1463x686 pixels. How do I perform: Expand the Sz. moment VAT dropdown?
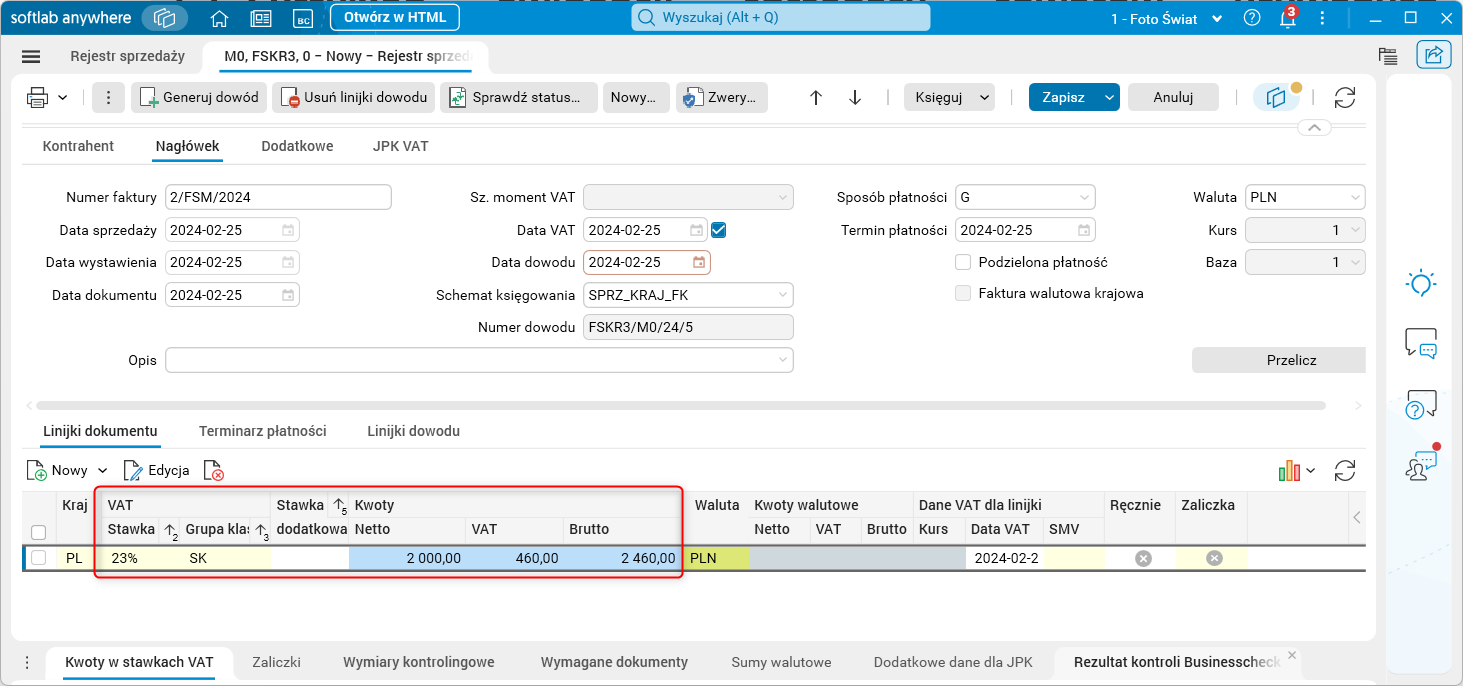point(783,198)
